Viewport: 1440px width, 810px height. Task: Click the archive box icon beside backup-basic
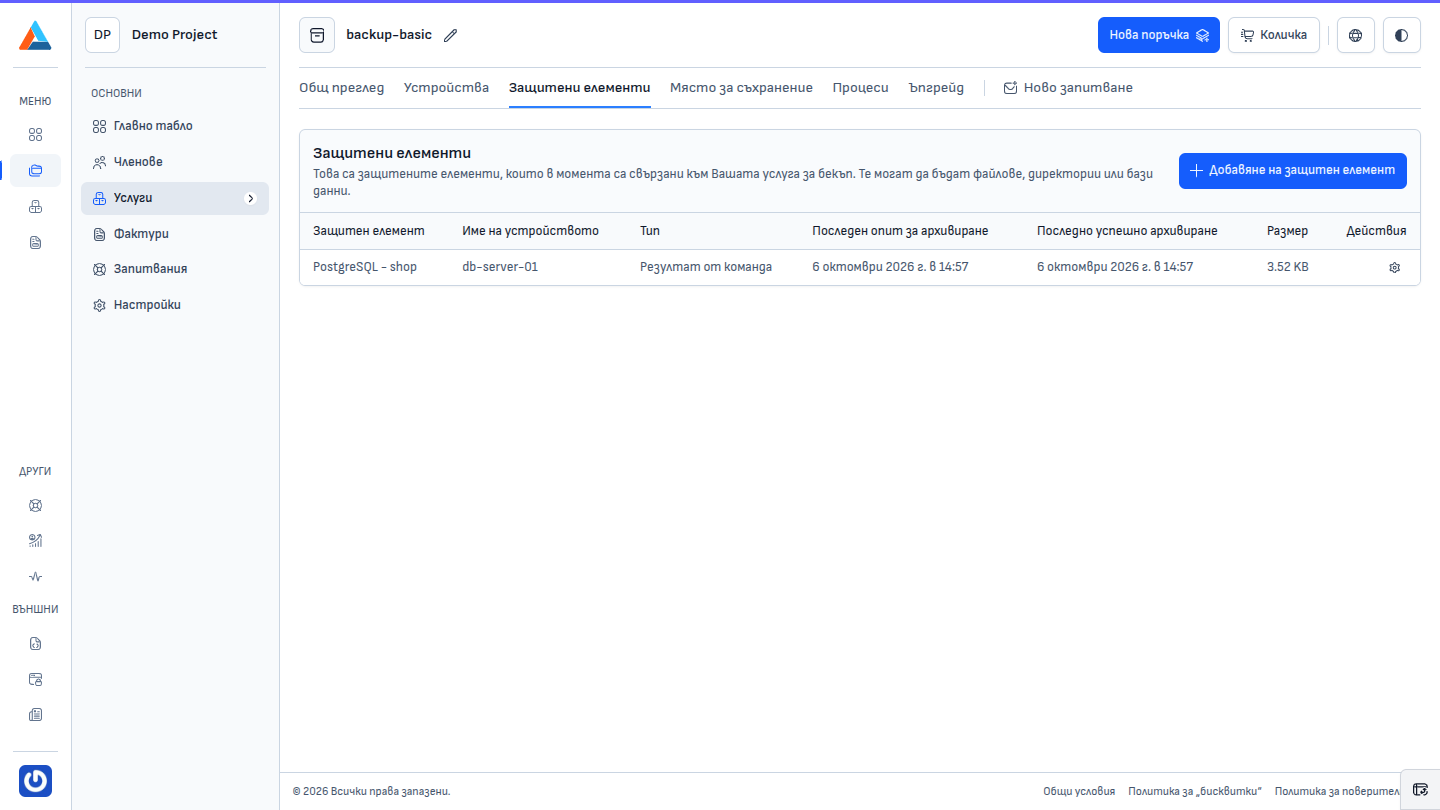(317, 35)
